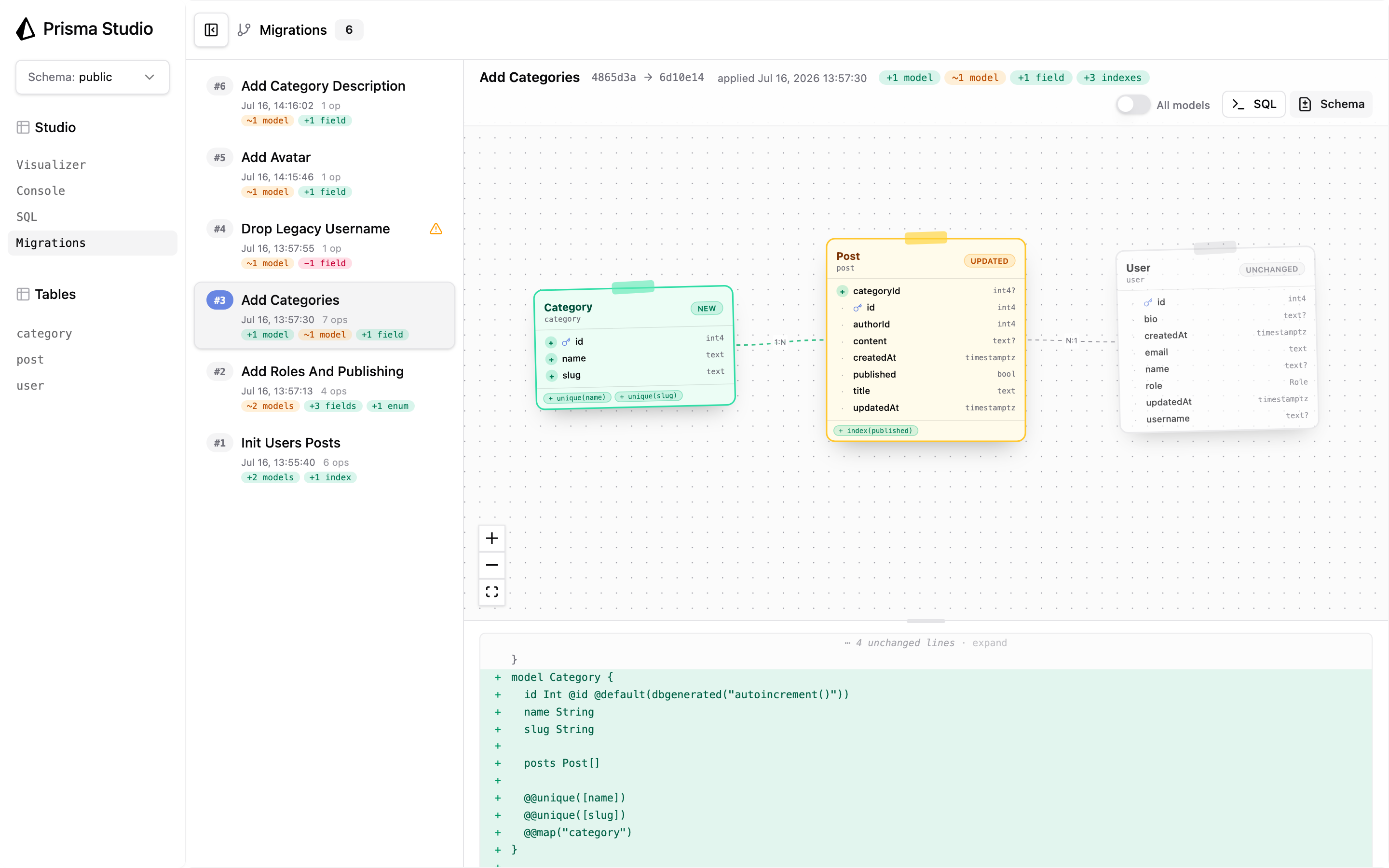Click the UPDATED badge on Post

(989, 261)
